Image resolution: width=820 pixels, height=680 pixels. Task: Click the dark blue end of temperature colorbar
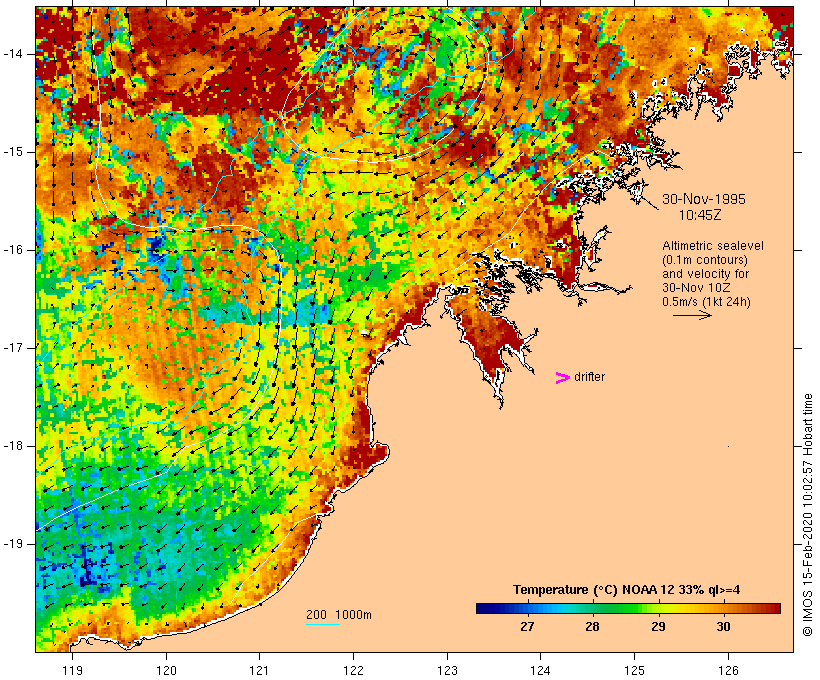pos(484,608)
